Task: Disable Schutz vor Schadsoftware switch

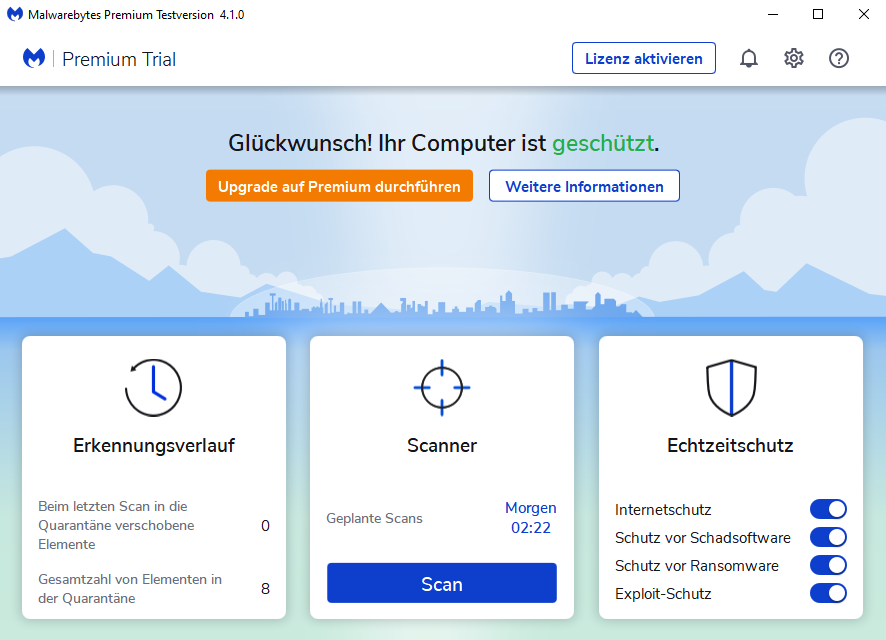Action: (828, 537)
